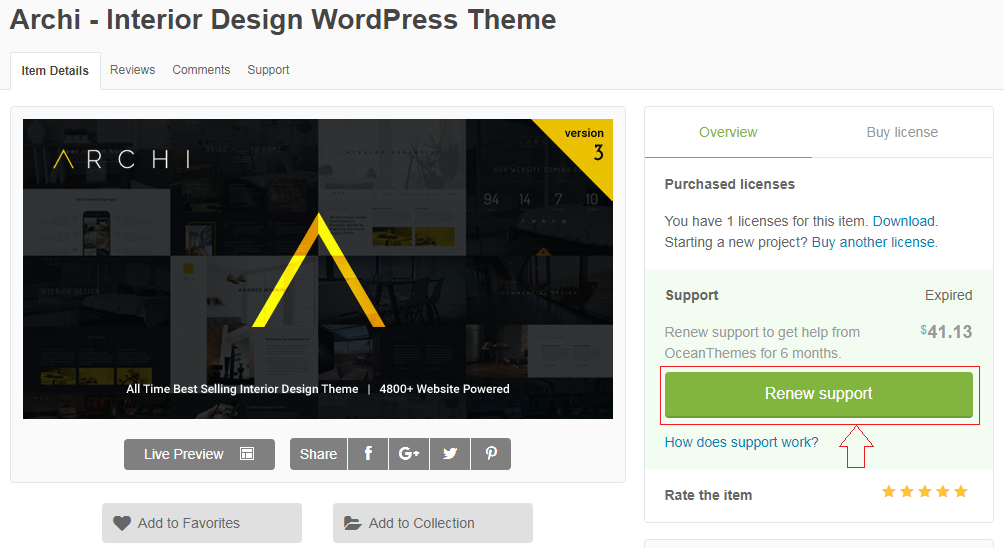Open the Support tab
This screenshot has height=548, width=1004.
pyautogui.click(x=268, y=70)
